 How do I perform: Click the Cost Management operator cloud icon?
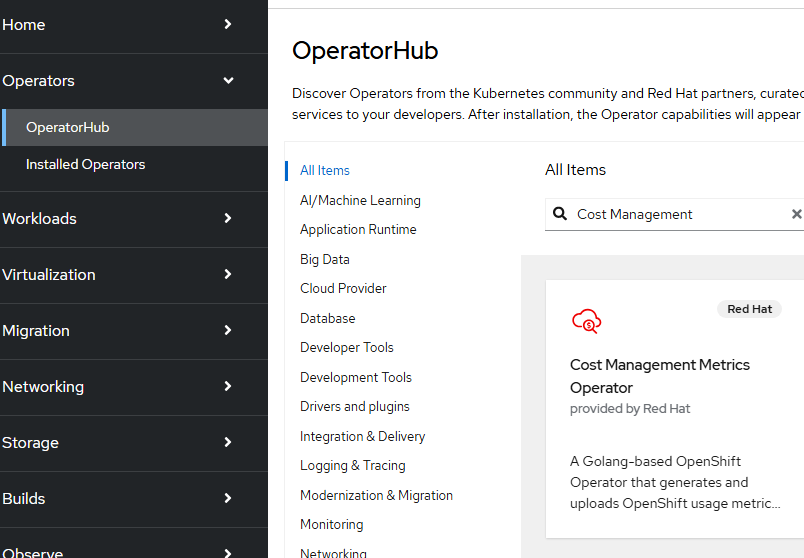click(x=587, y=321)
